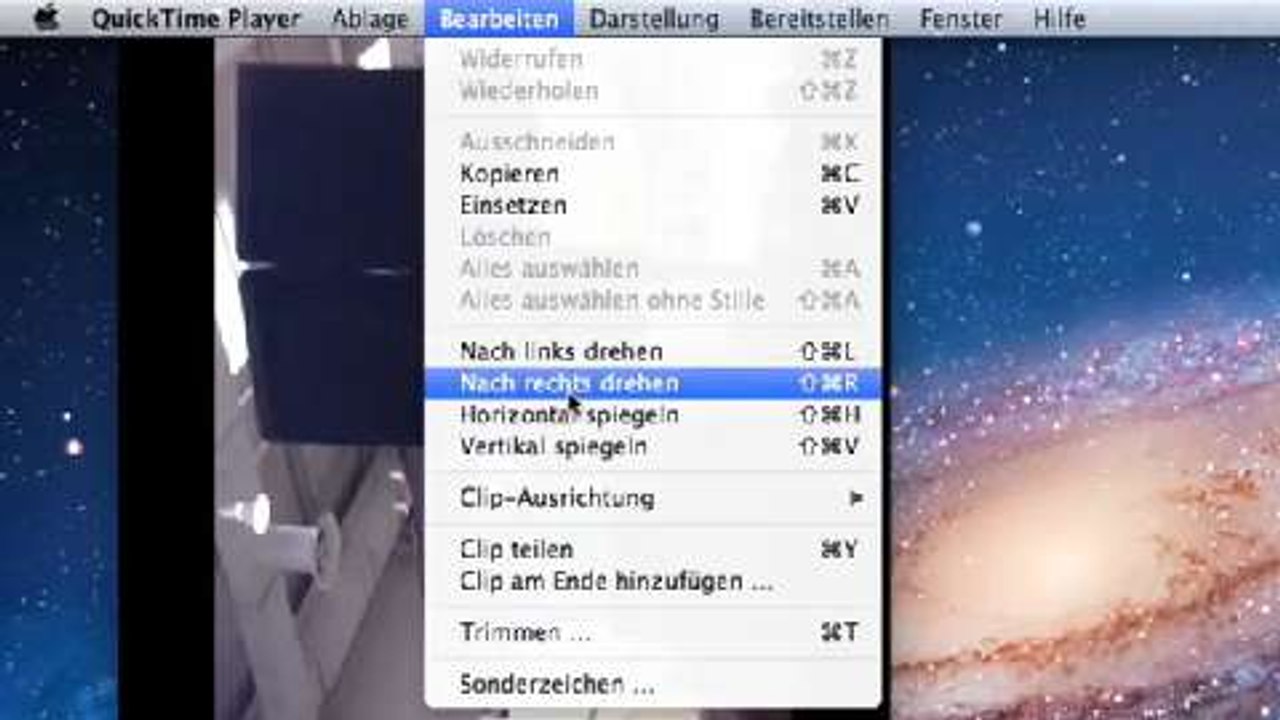1280x720 pixels.
Task: Choose Kopieren from the menu
Action: click(653, 174)
